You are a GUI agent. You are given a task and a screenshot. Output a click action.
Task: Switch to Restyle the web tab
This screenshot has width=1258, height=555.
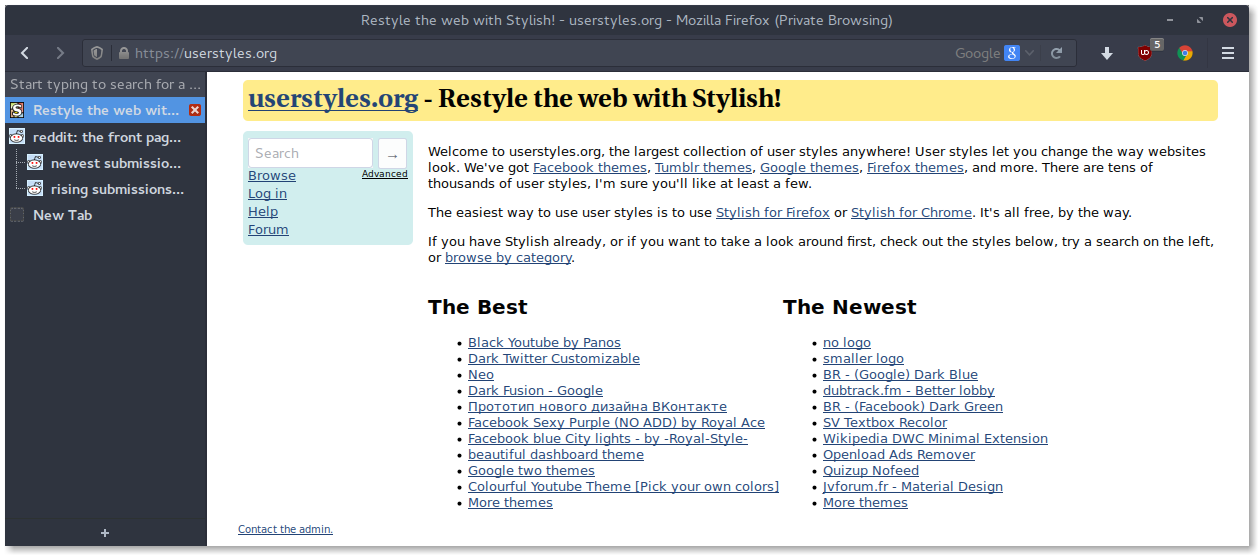coord(105,110)
